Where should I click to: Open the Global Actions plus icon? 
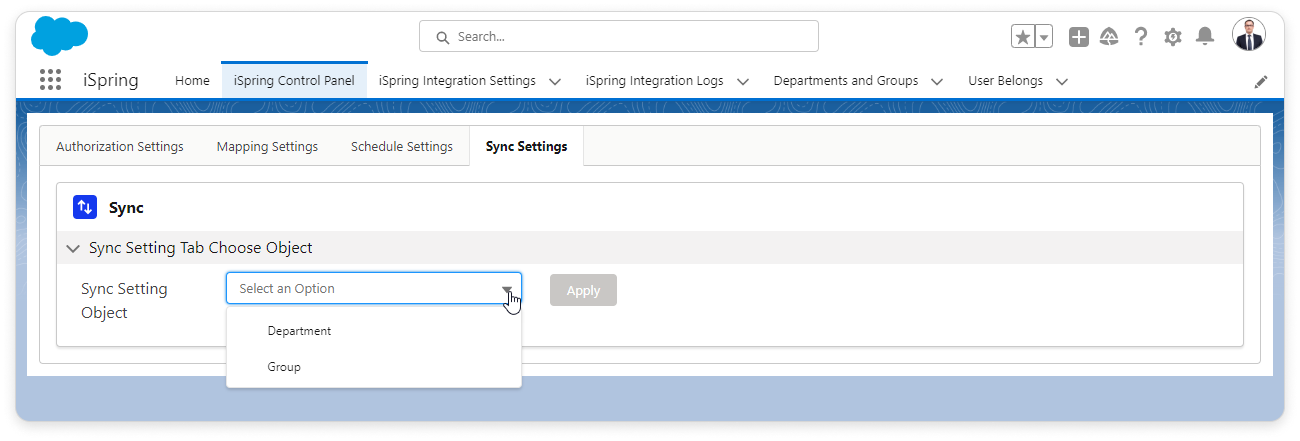click(x=1078, y=37)
